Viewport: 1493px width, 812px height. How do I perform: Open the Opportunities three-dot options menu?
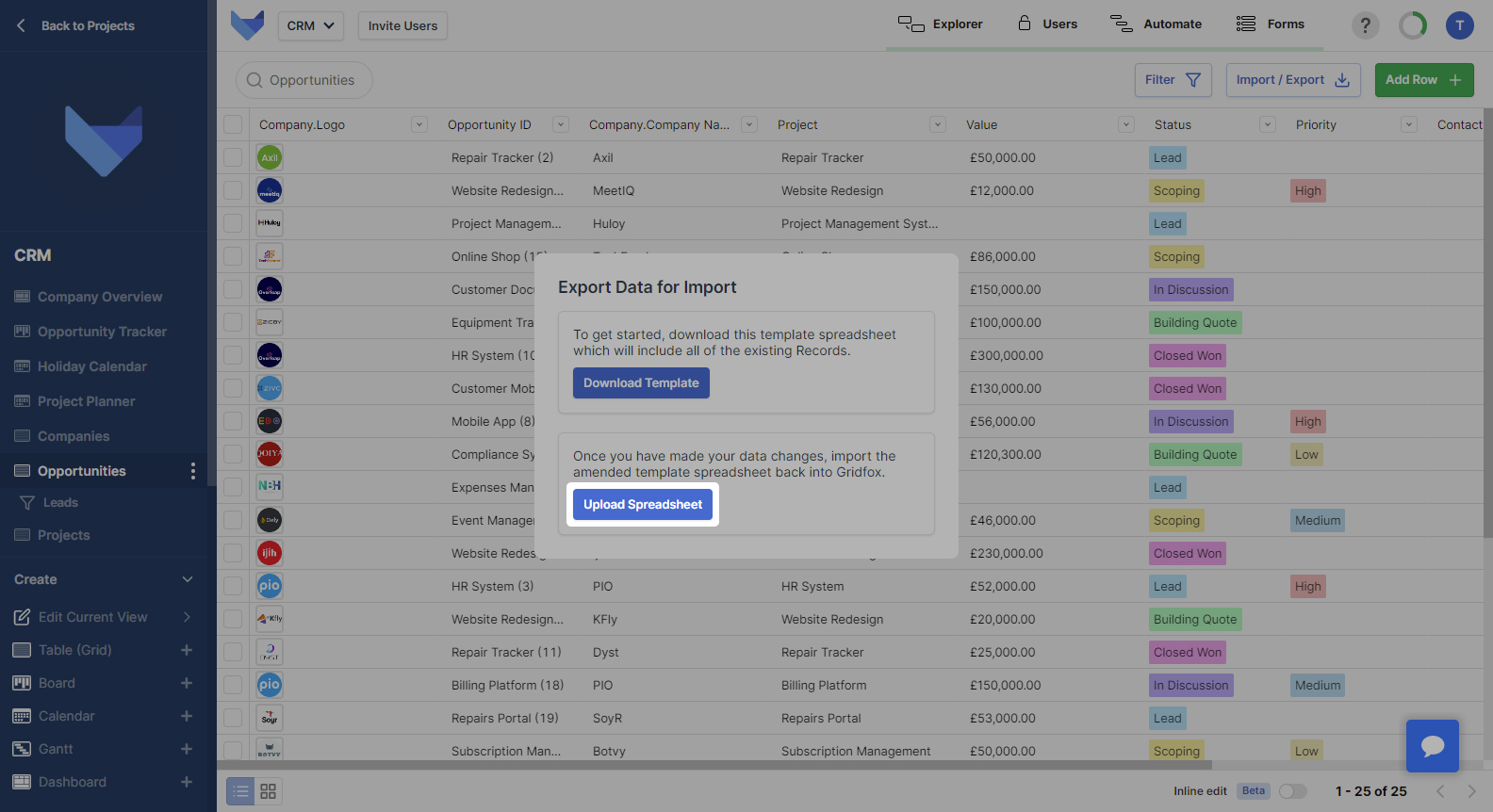click(193, 471)
